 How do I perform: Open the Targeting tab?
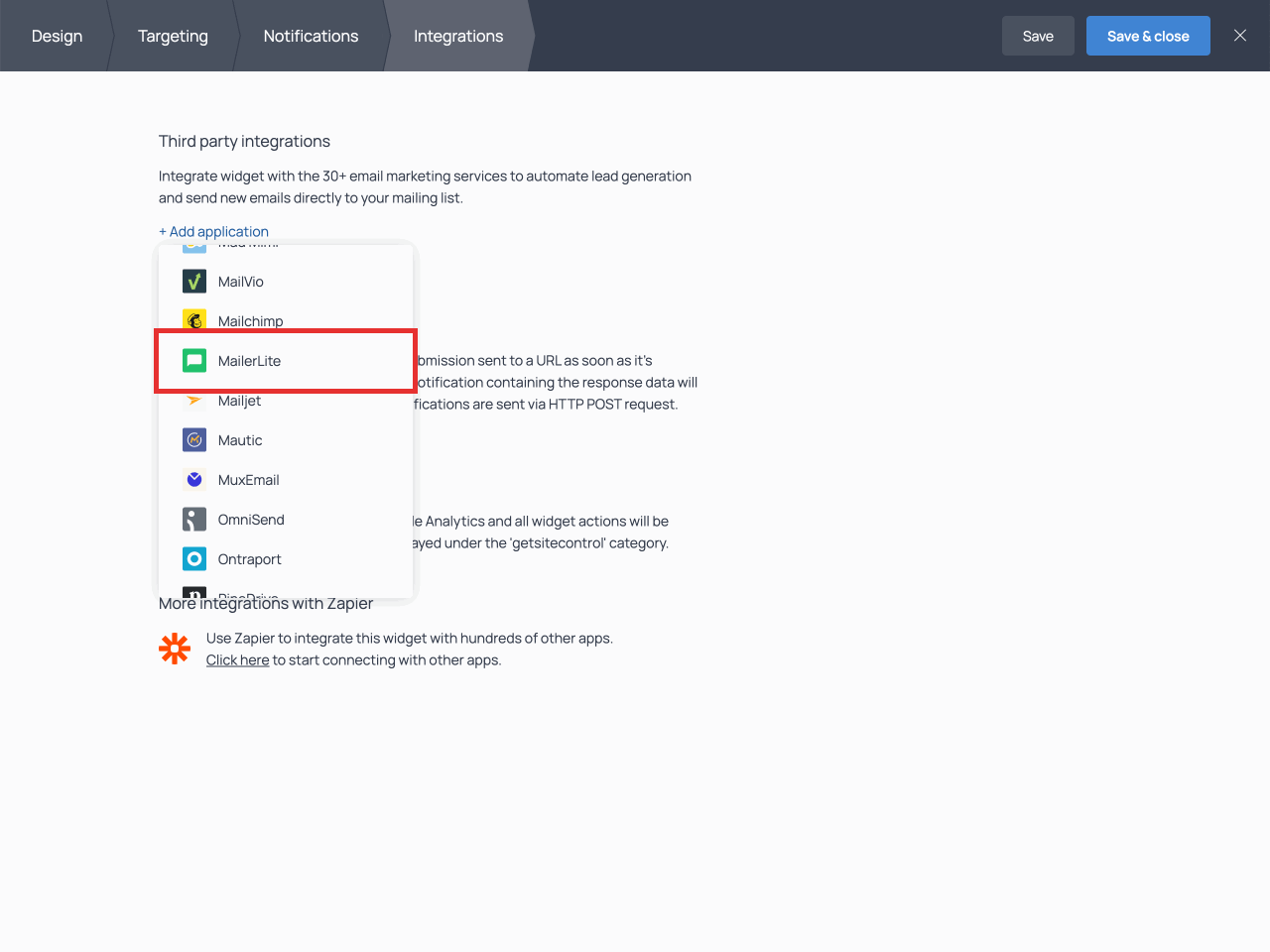173,36
